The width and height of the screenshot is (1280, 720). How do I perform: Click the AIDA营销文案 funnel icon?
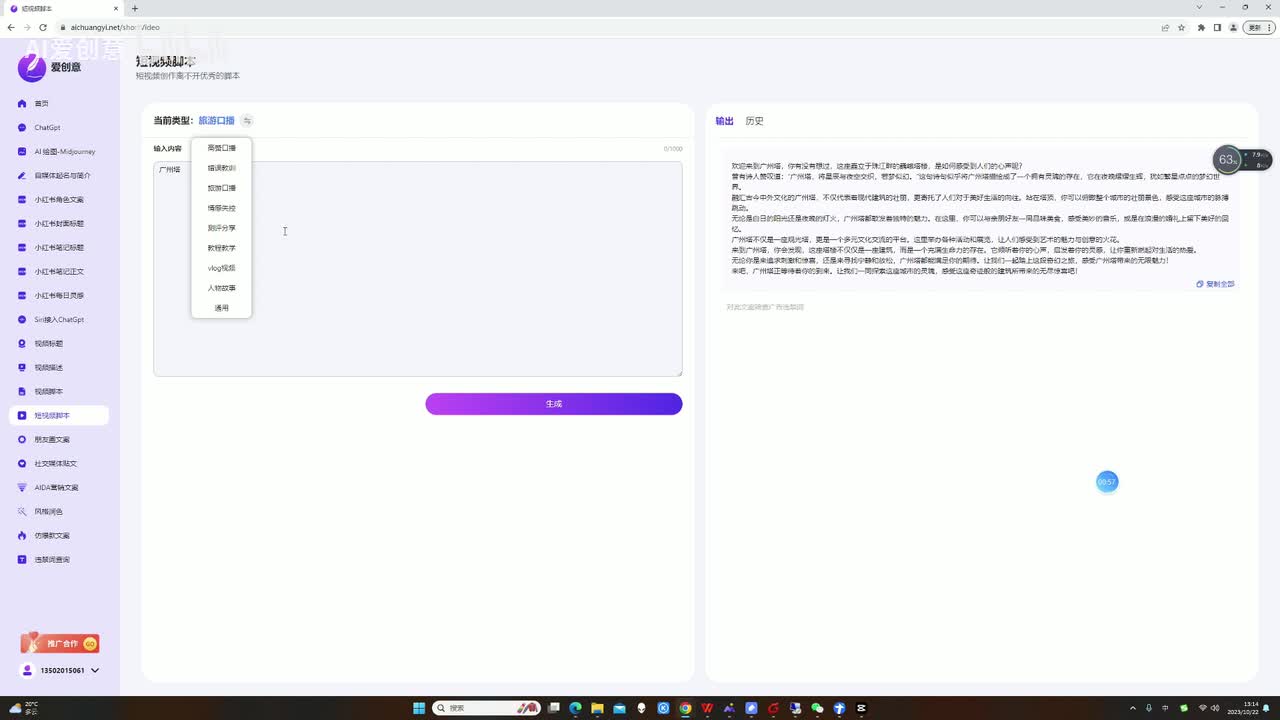[x=22, y=488]
